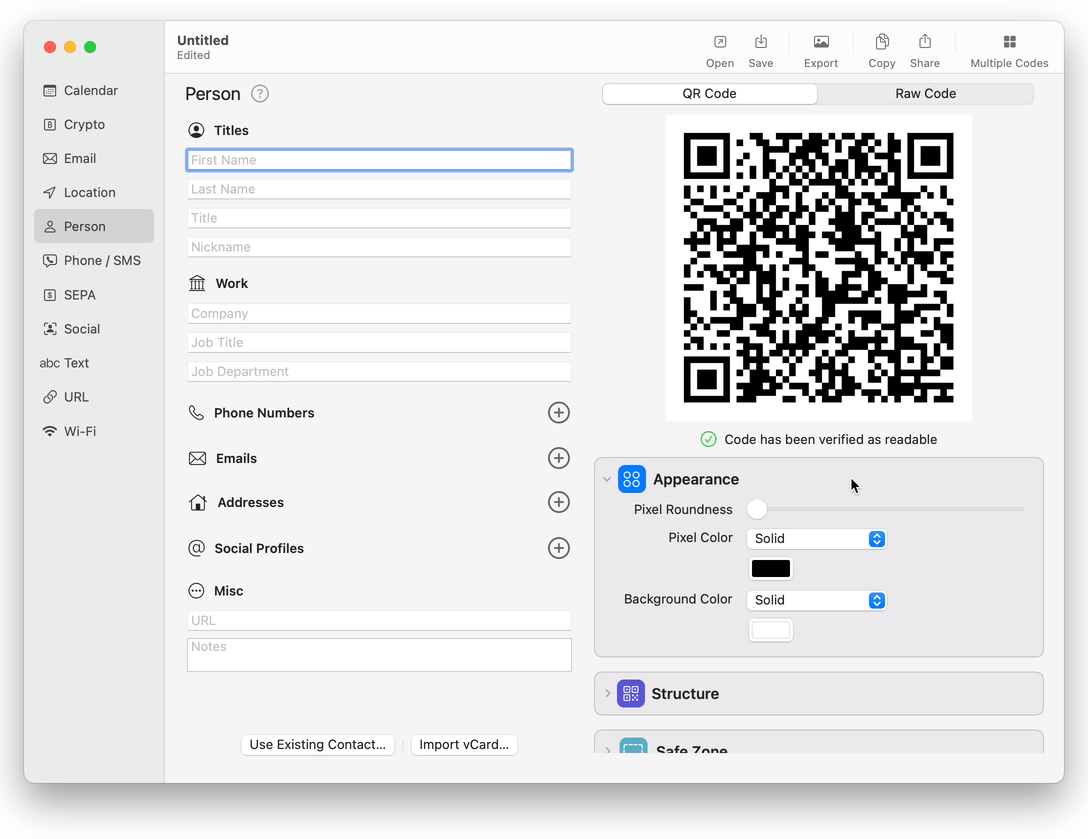This screenshot has width=1088, height=839.
Task: Select SEPA in the sidebar
Action: [94, 295]
